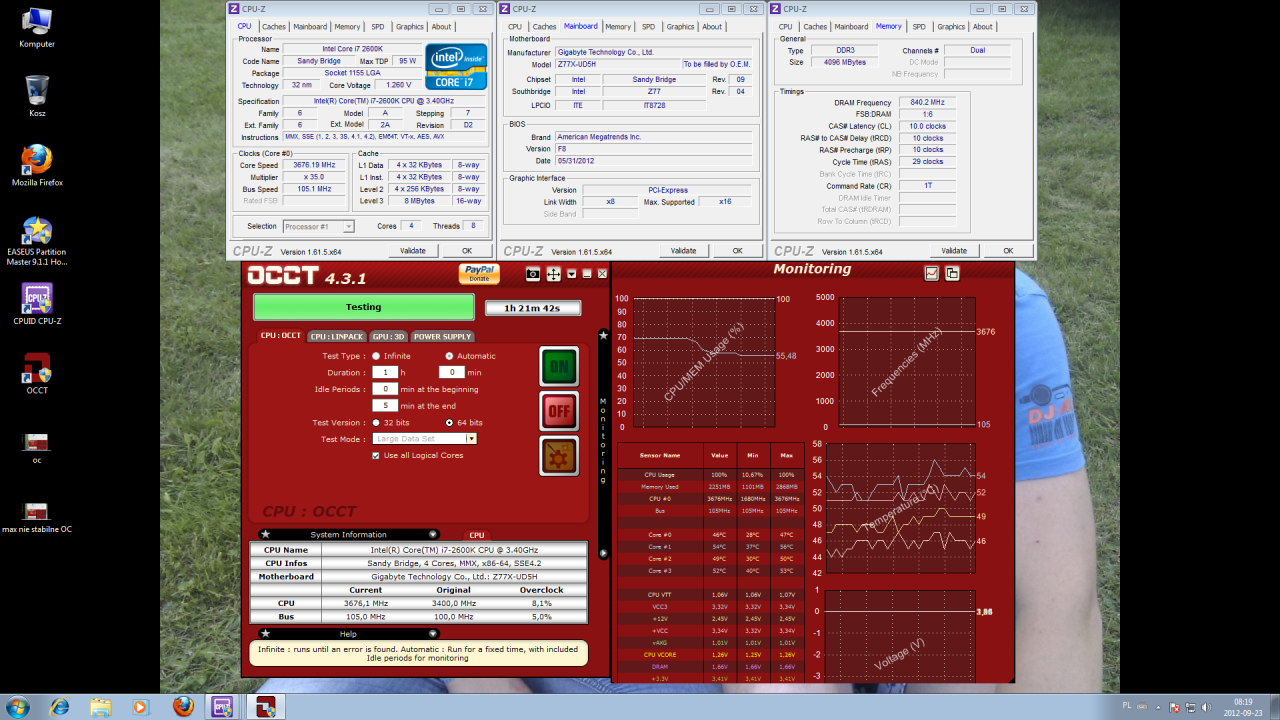
Task: Click the arrow at the bottom of the Monitoring bar
Action: click(603, 552)
